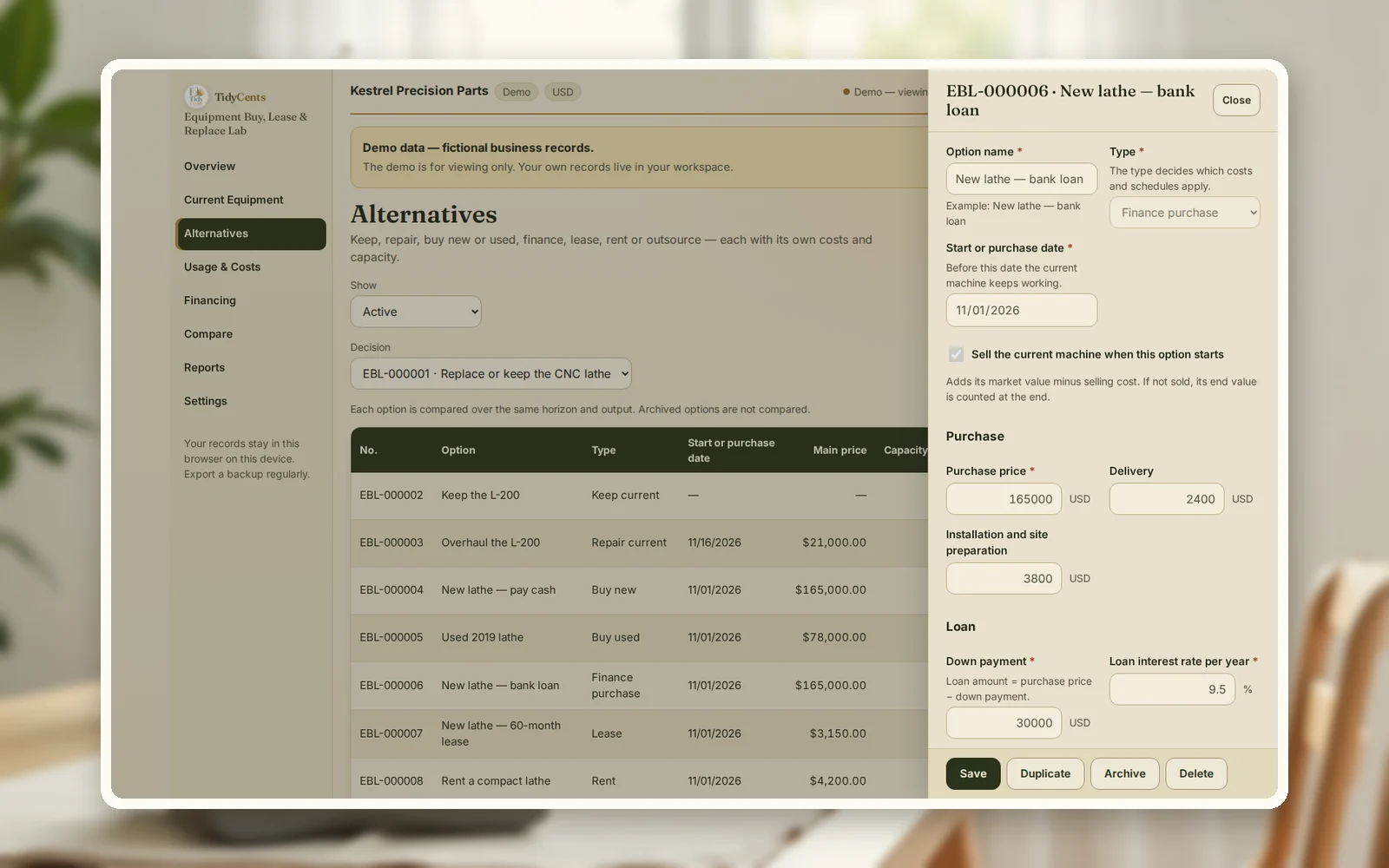Save the option changes
This screenshot has width=1389, height=868.
(973, 773)
